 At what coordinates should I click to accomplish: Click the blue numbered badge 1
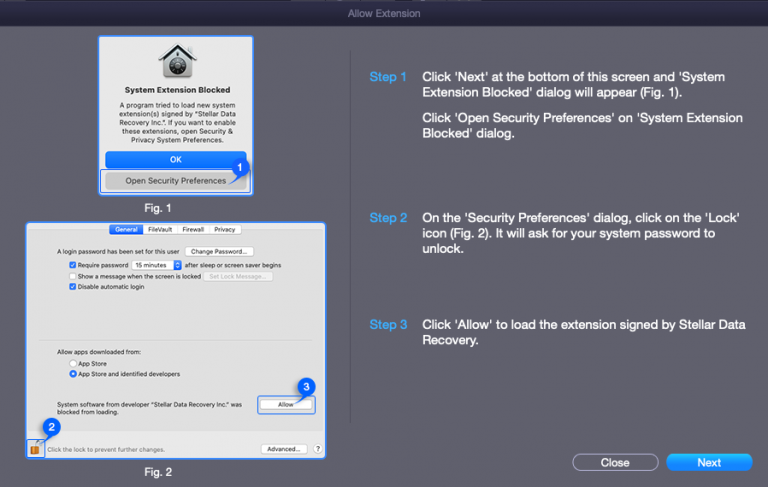(240, 168)
